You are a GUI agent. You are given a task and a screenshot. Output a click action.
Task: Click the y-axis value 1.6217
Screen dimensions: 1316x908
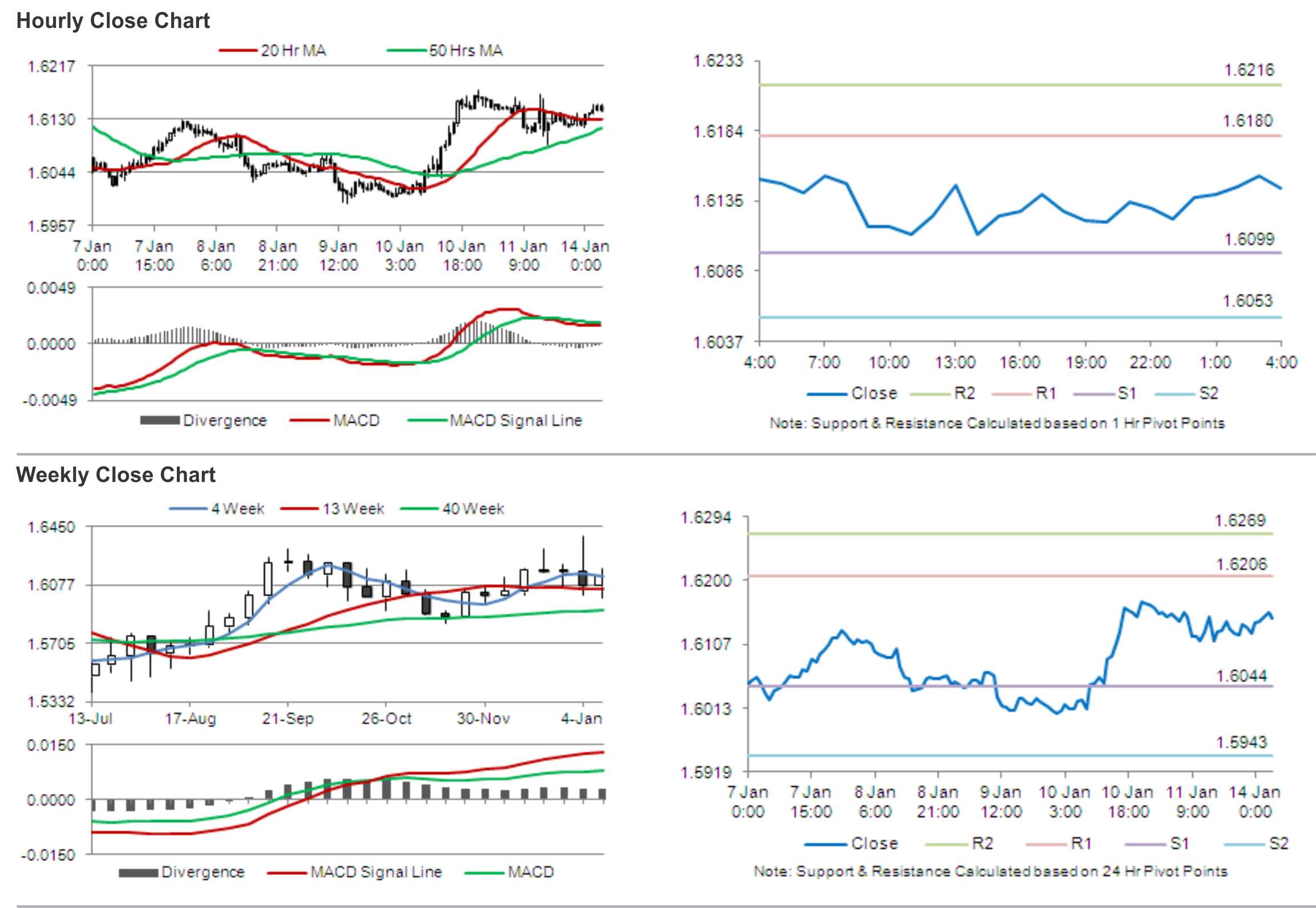coord(52,67)
